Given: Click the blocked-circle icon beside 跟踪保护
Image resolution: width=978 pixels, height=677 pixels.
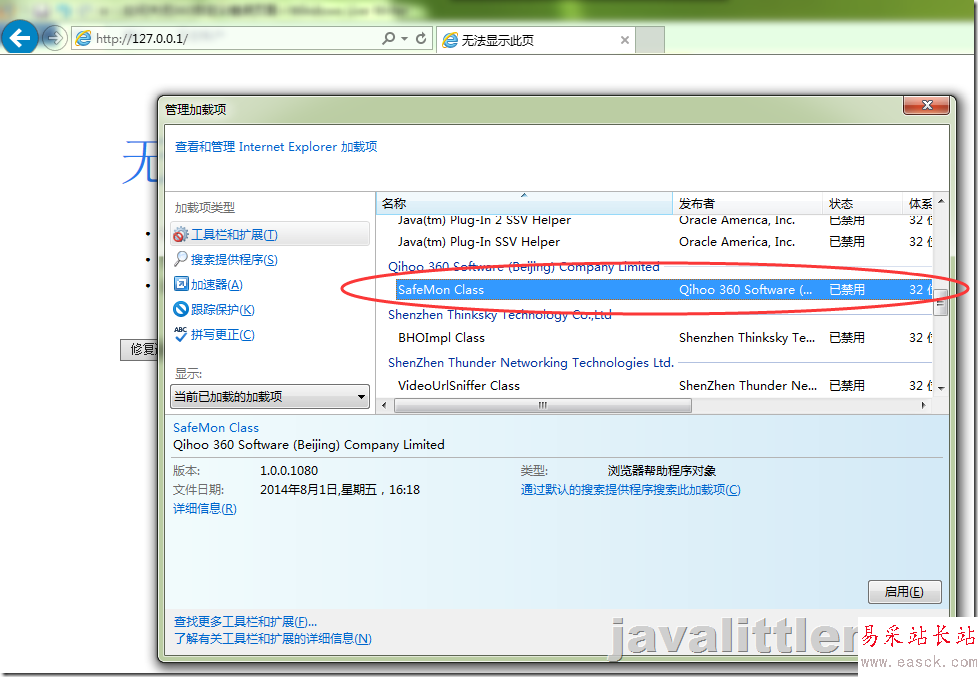Looking at the screenshot, I should tap(180, 309).
